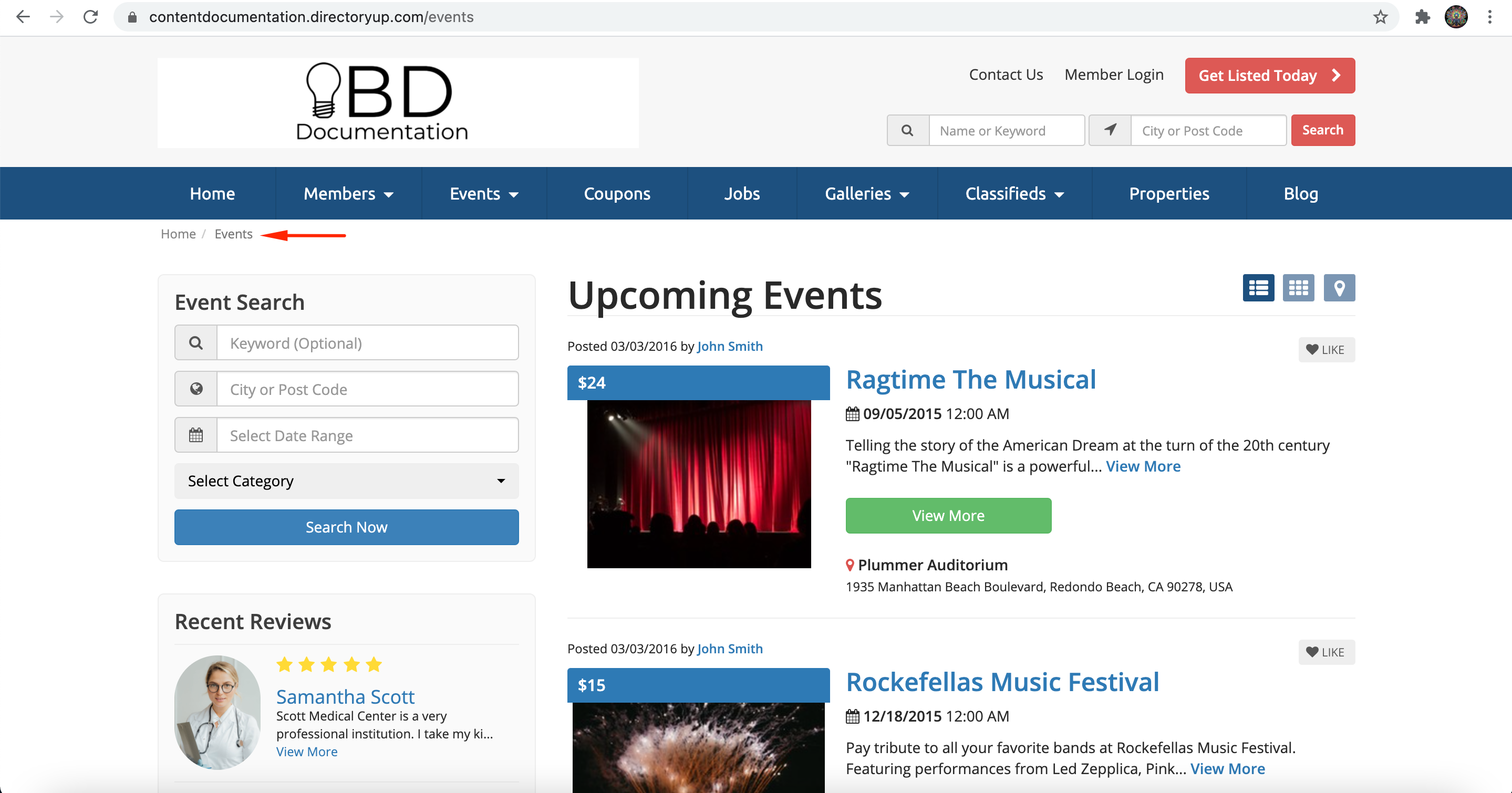Click the Keyword (Optional) search field

367,343
